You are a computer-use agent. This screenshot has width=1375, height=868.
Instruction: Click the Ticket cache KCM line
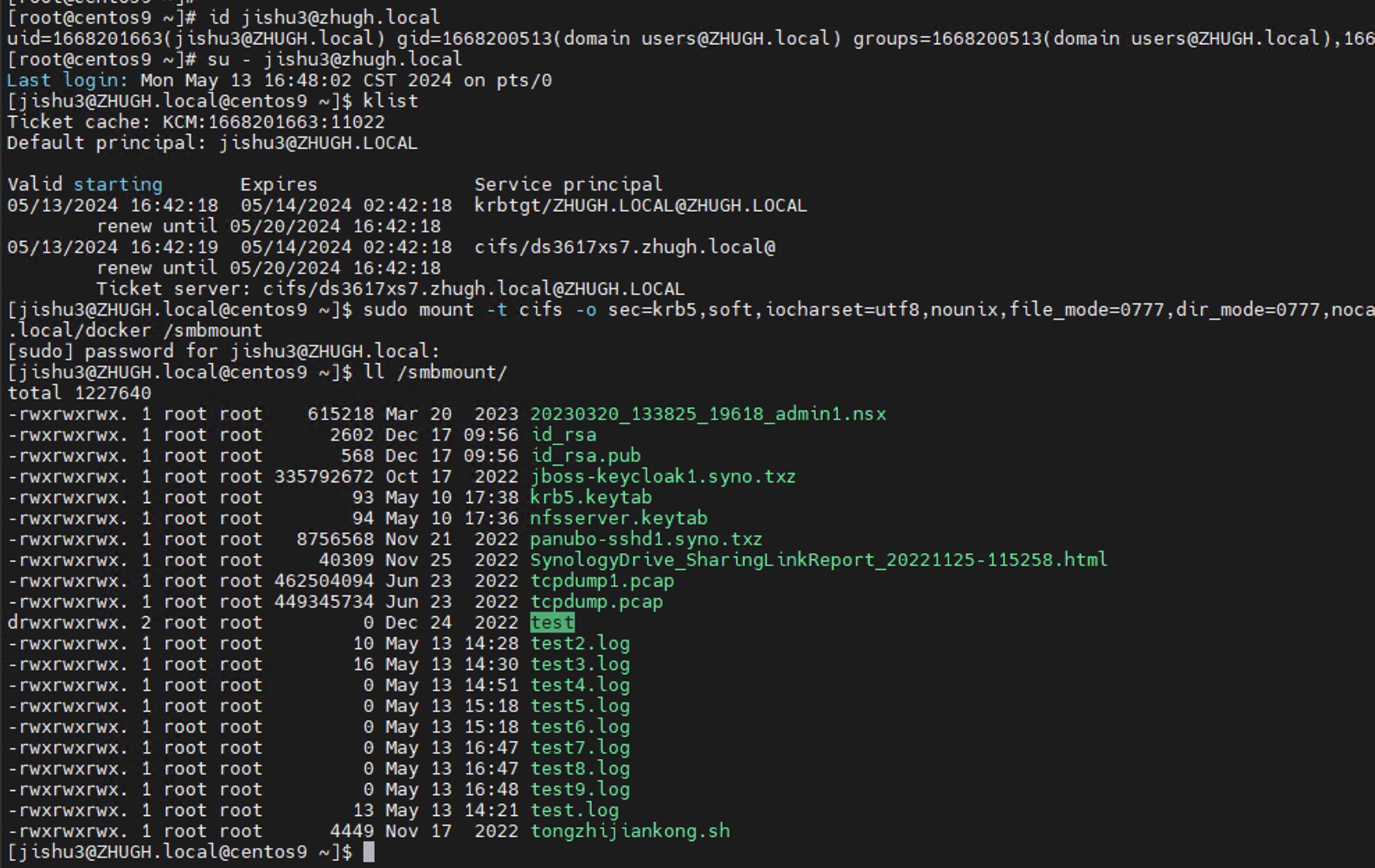point(196,122)
